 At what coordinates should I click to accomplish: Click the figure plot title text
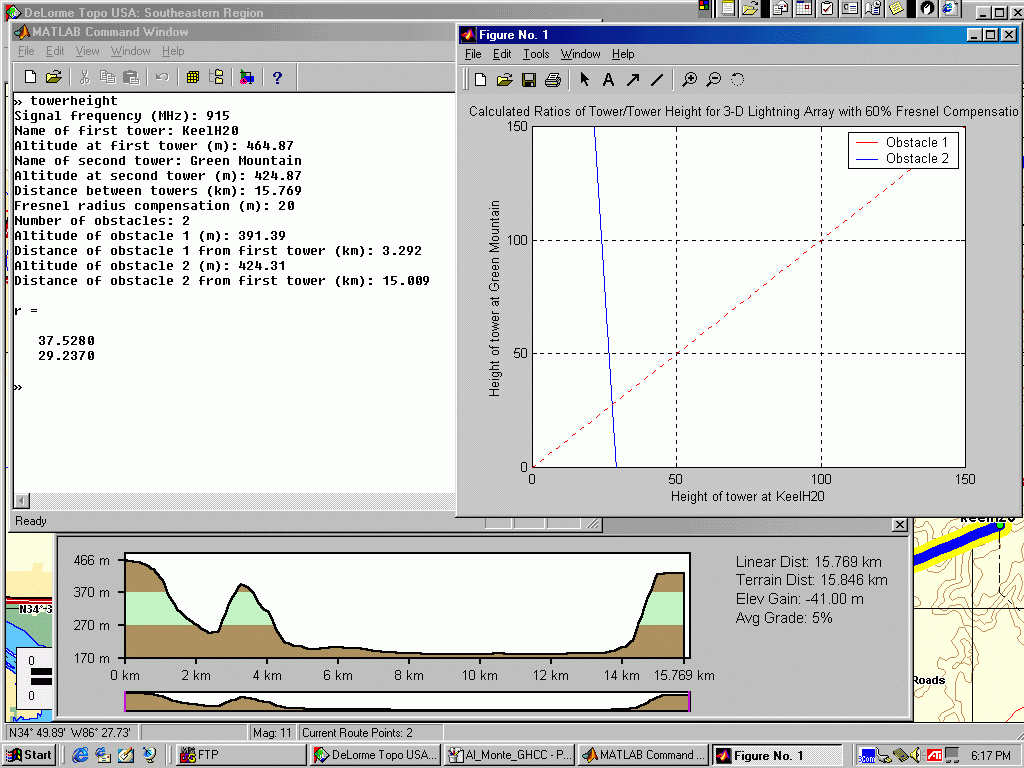coord(743,112)
